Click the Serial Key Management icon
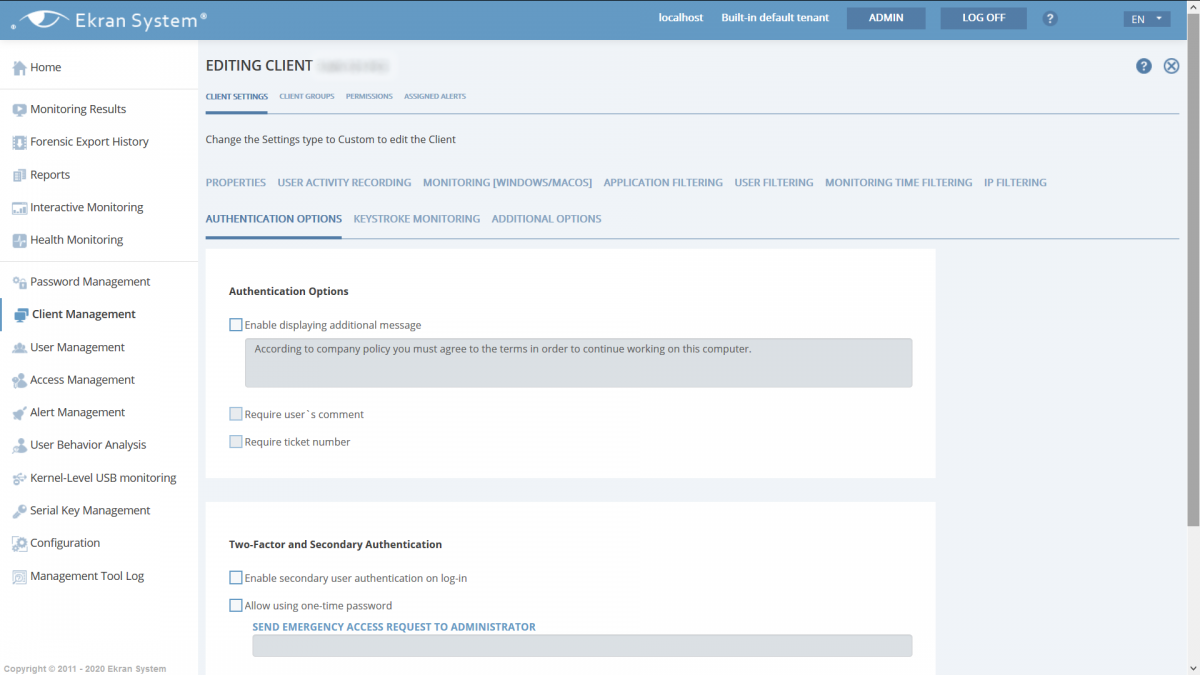 tap(19, 511)
